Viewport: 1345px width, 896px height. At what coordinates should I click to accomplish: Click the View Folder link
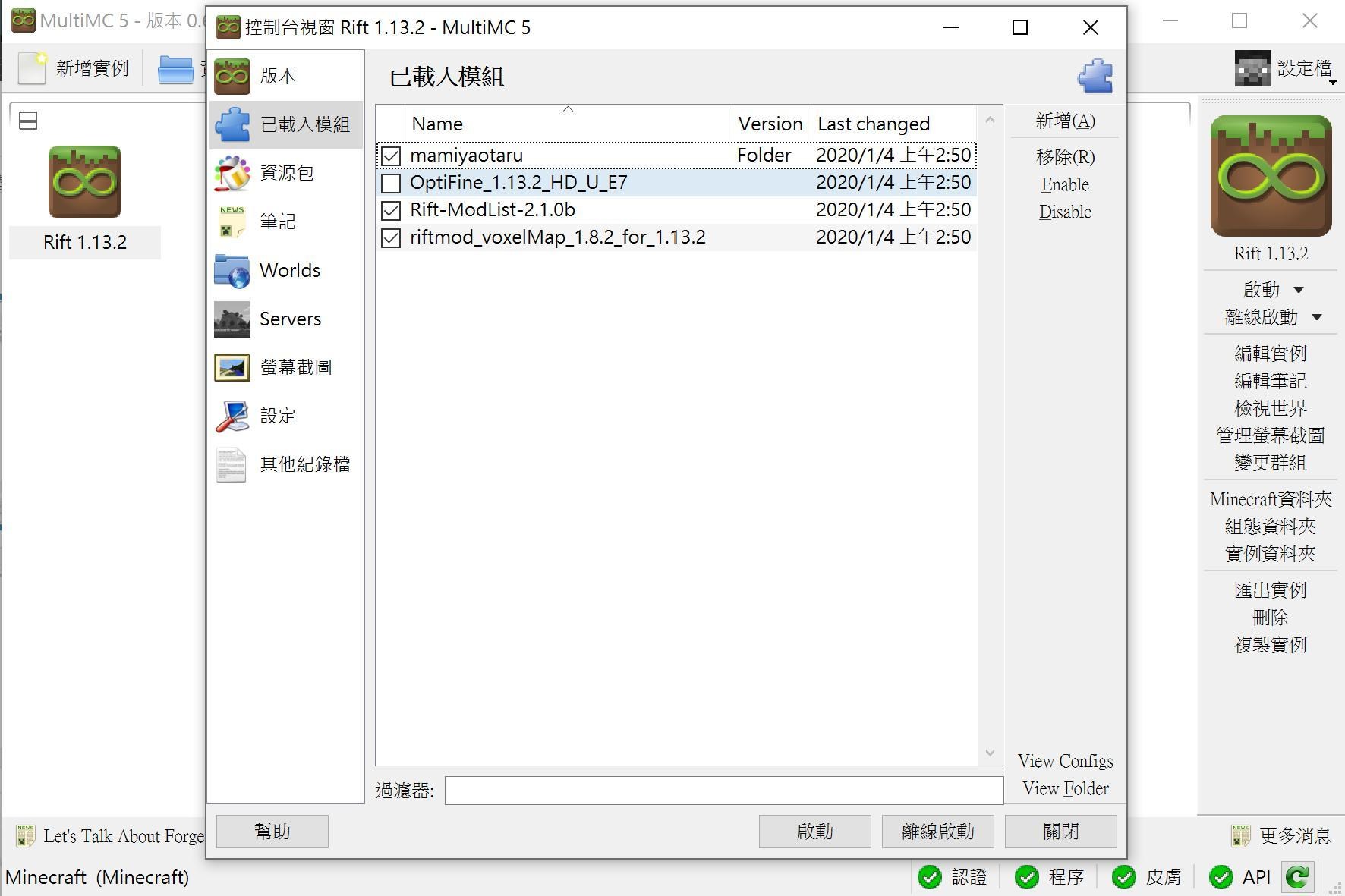(1064, 788)
